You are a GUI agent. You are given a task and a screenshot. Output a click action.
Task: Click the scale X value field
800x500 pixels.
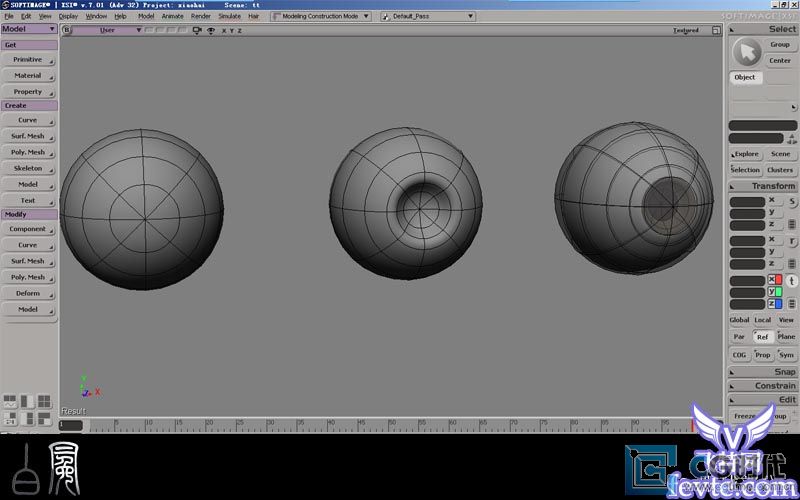click(747, 202)
